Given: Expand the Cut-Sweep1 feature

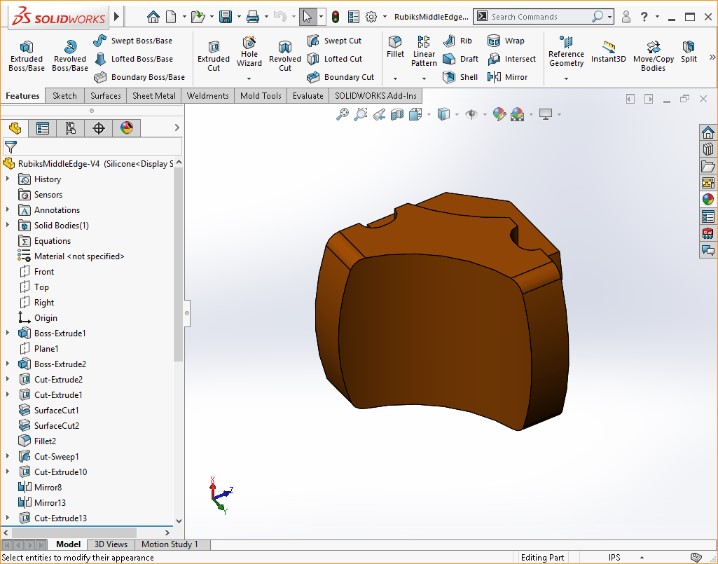Looking at the screenshot, I should 7,456.
